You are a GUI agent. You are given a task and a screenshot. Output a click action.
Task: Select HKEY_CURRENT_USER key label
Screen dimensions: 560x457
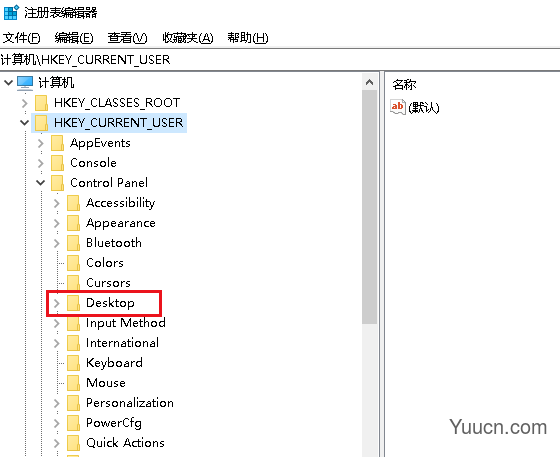[119, 123]
